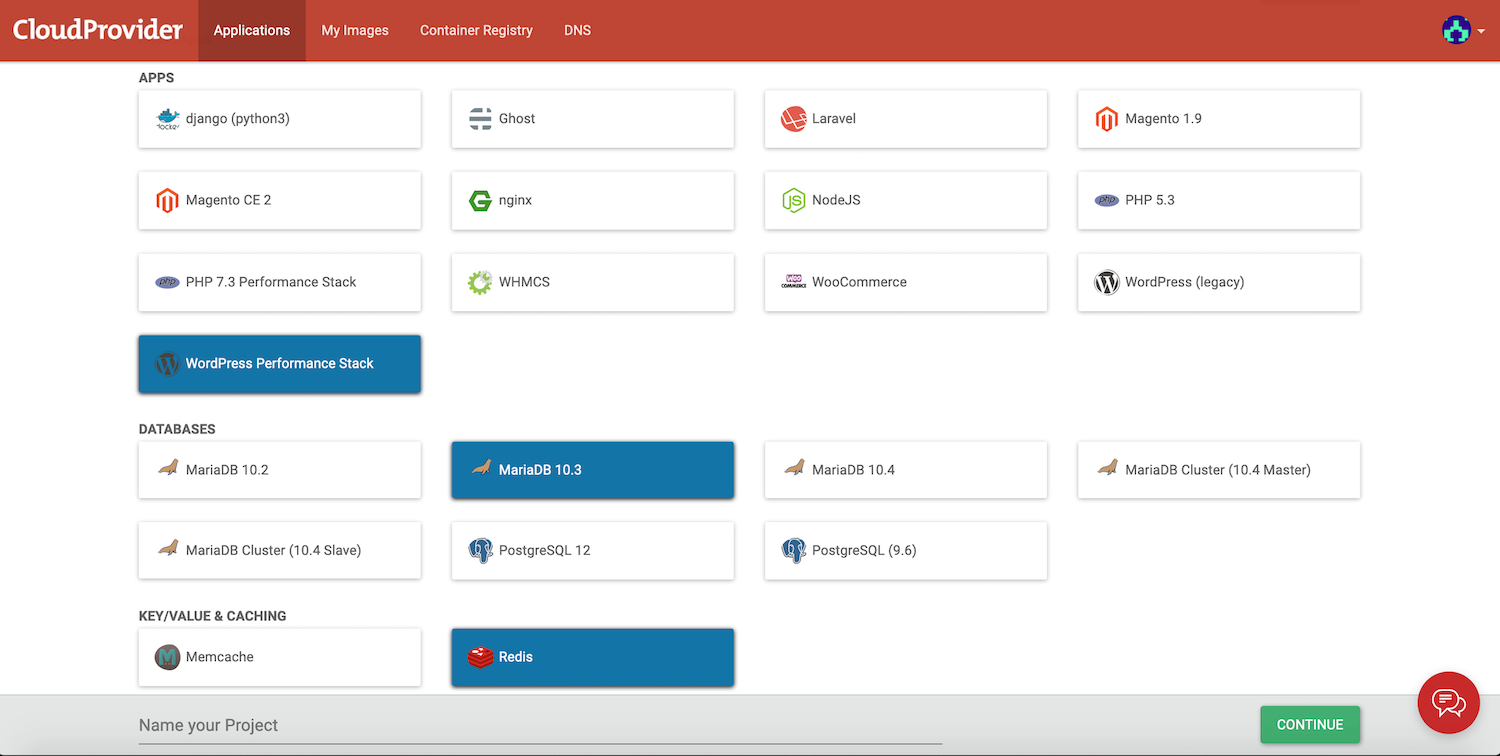Click the django docker whale icon

[167, 119]
